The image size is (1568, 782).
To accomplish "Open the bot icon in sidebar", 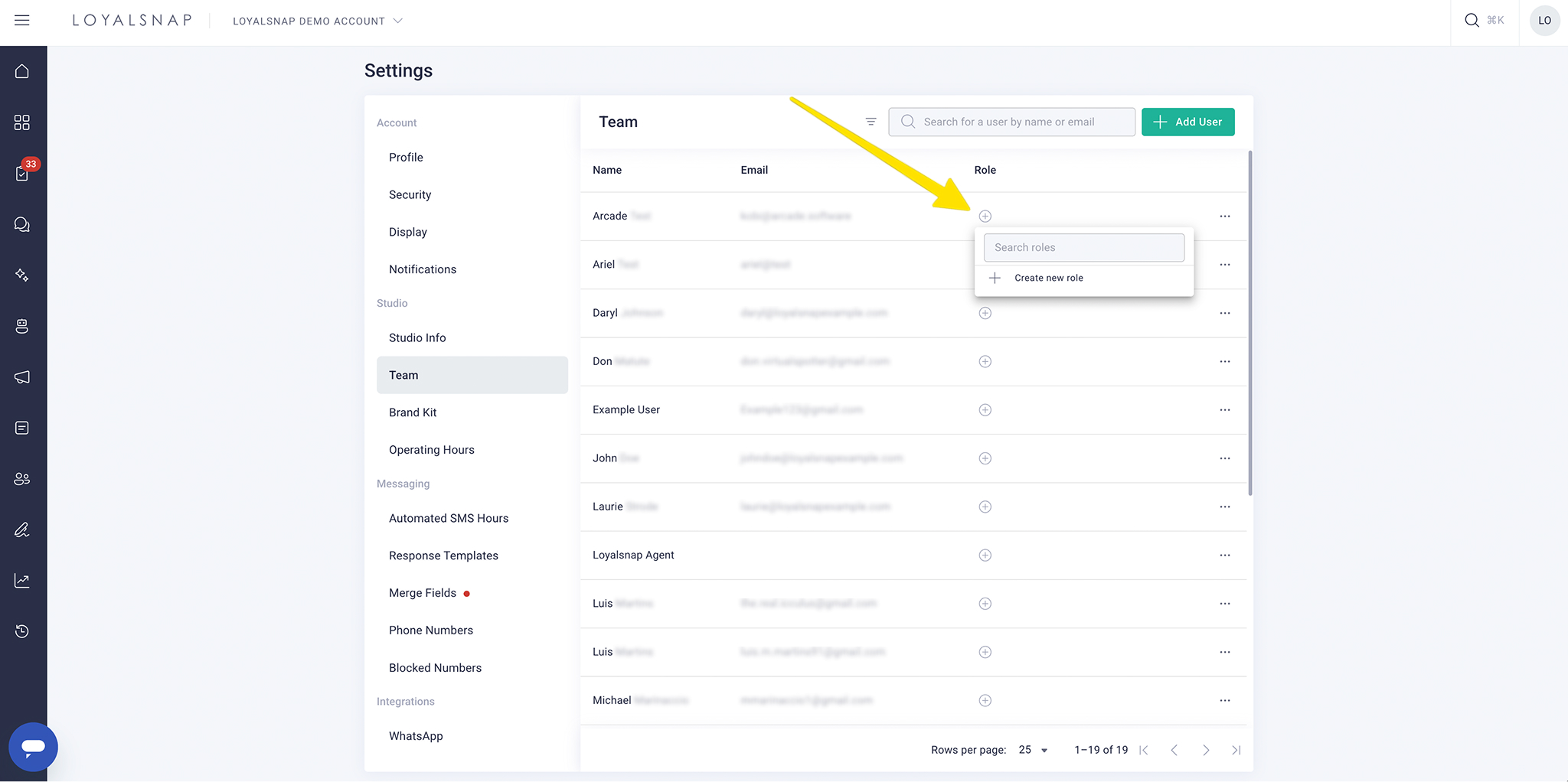I will [22, 326].
